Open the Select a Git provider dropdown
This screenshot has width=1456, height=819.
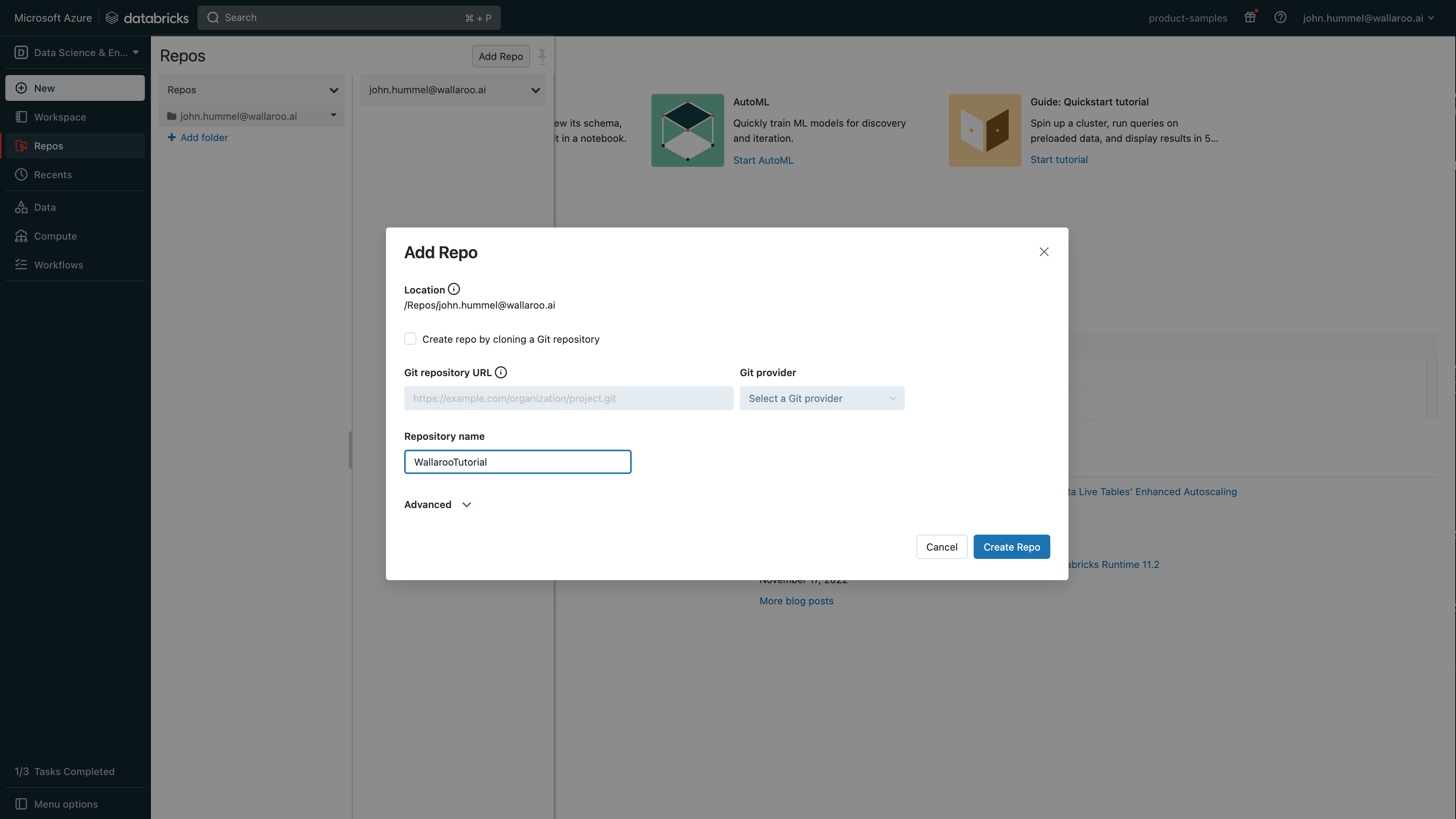(821, 399)
